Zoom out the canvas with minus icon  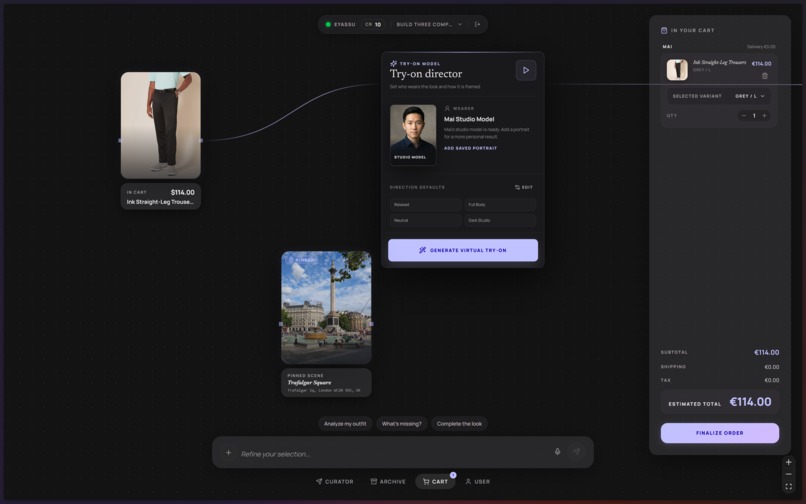pyautogui.click(x=789, y=474)
